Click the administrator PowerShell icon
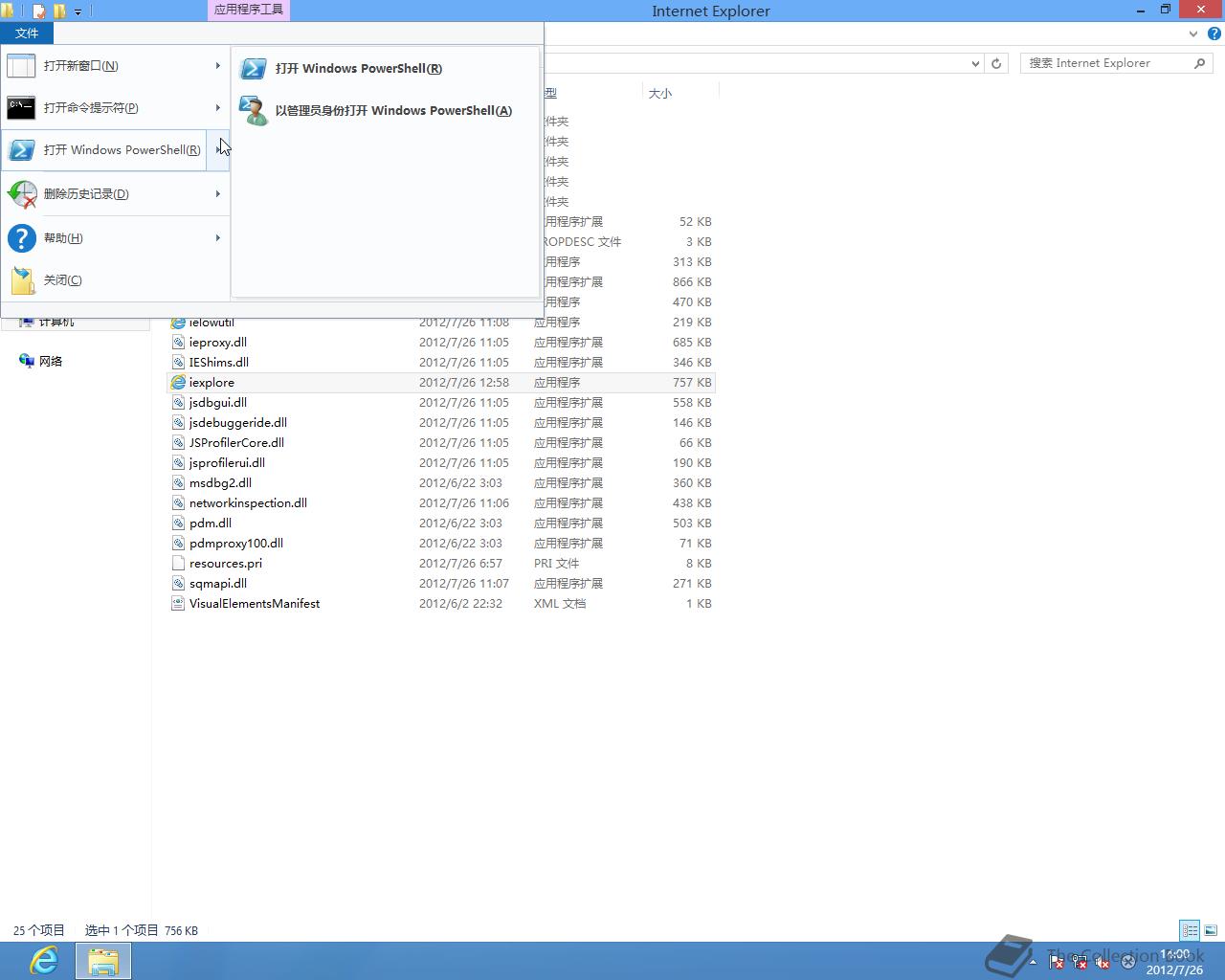Screen dimensions: 1225x980 coord(254,111)
